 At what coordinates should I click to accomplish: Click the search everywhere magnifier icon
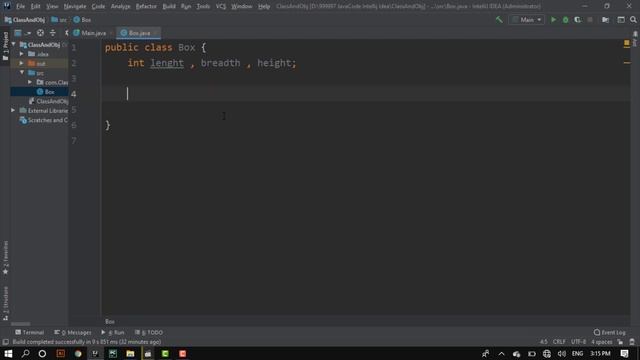click(x=633, y=20)
